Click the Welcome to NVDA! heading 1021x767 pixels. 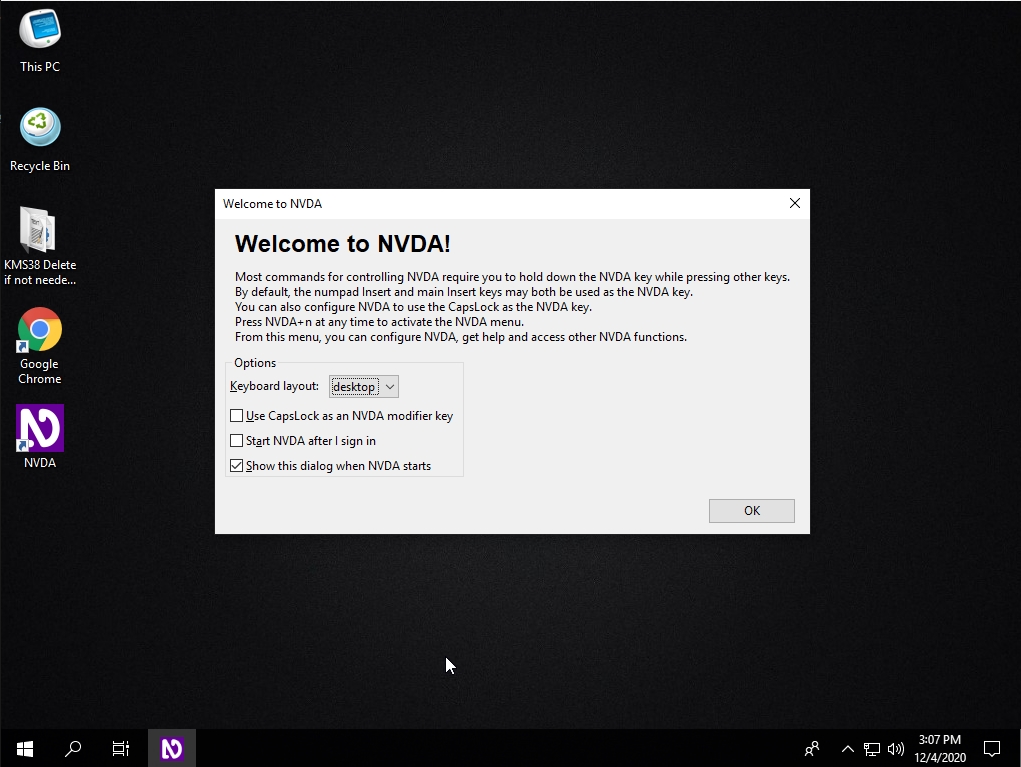point(343,244)
